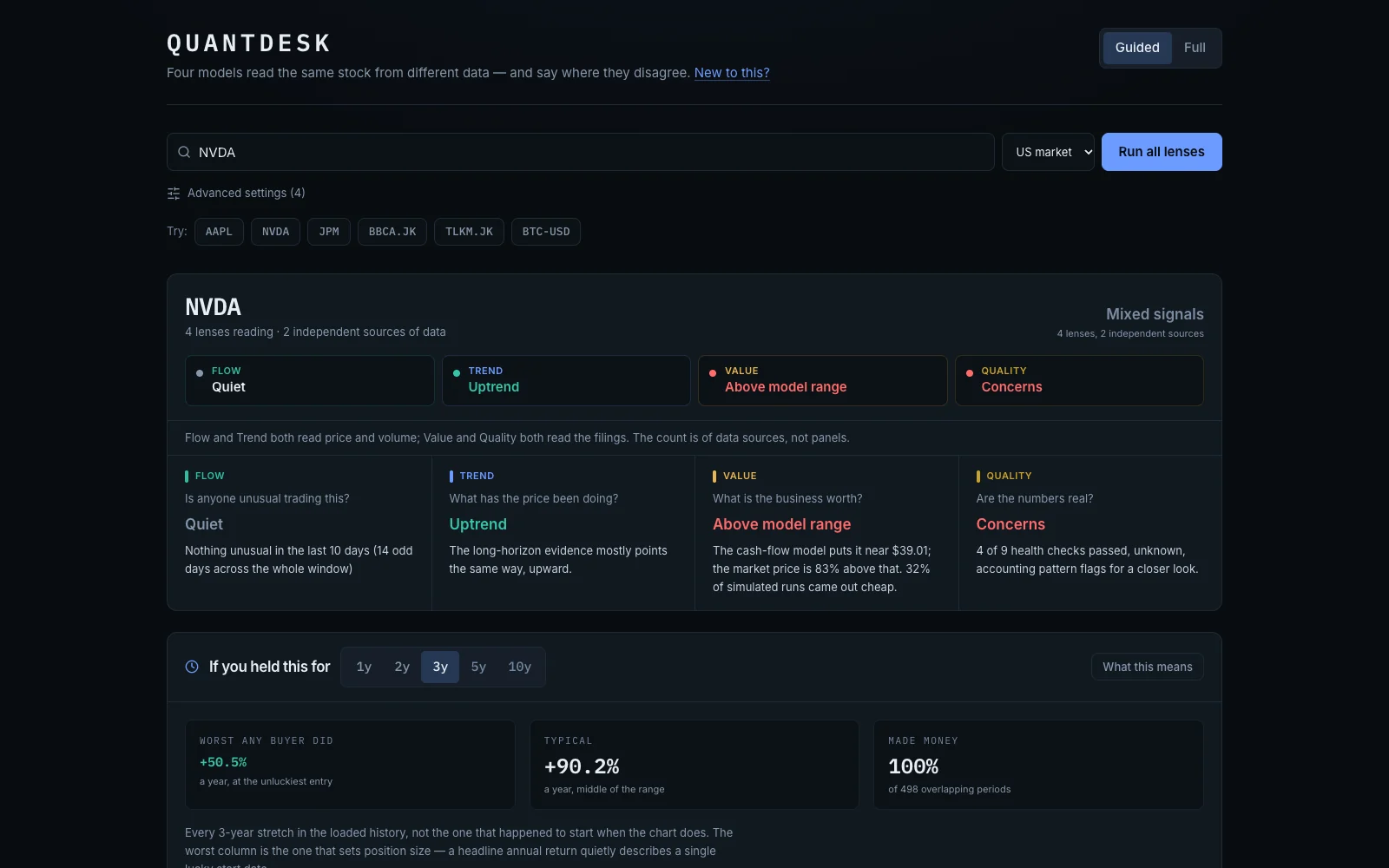Screen dimensions: 1389x868
Task: Click the NVDA result card heading
Action: [213, 307]
